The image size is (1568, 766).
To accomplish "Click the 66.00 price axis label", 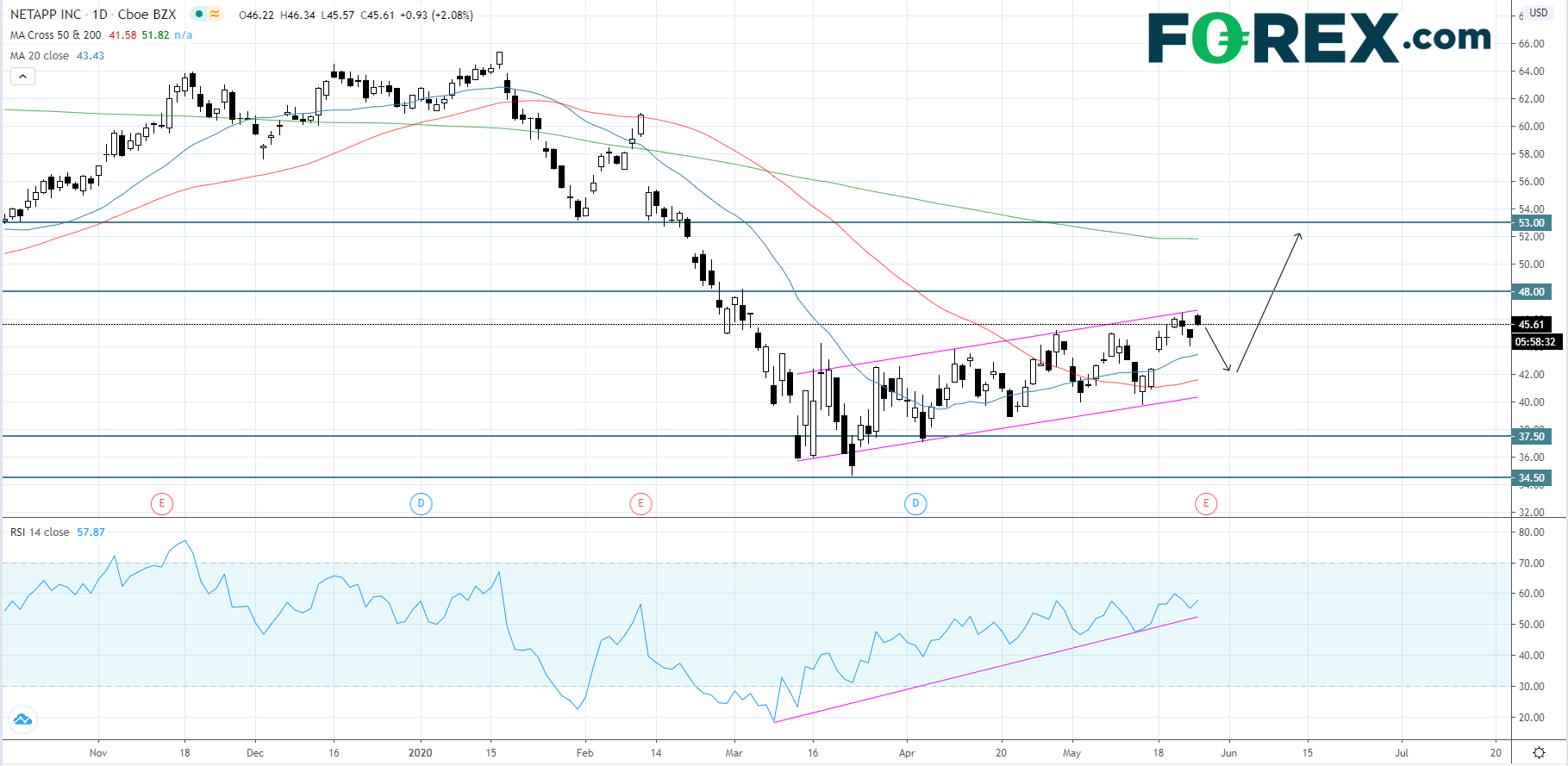I will tap(1531, 44).
